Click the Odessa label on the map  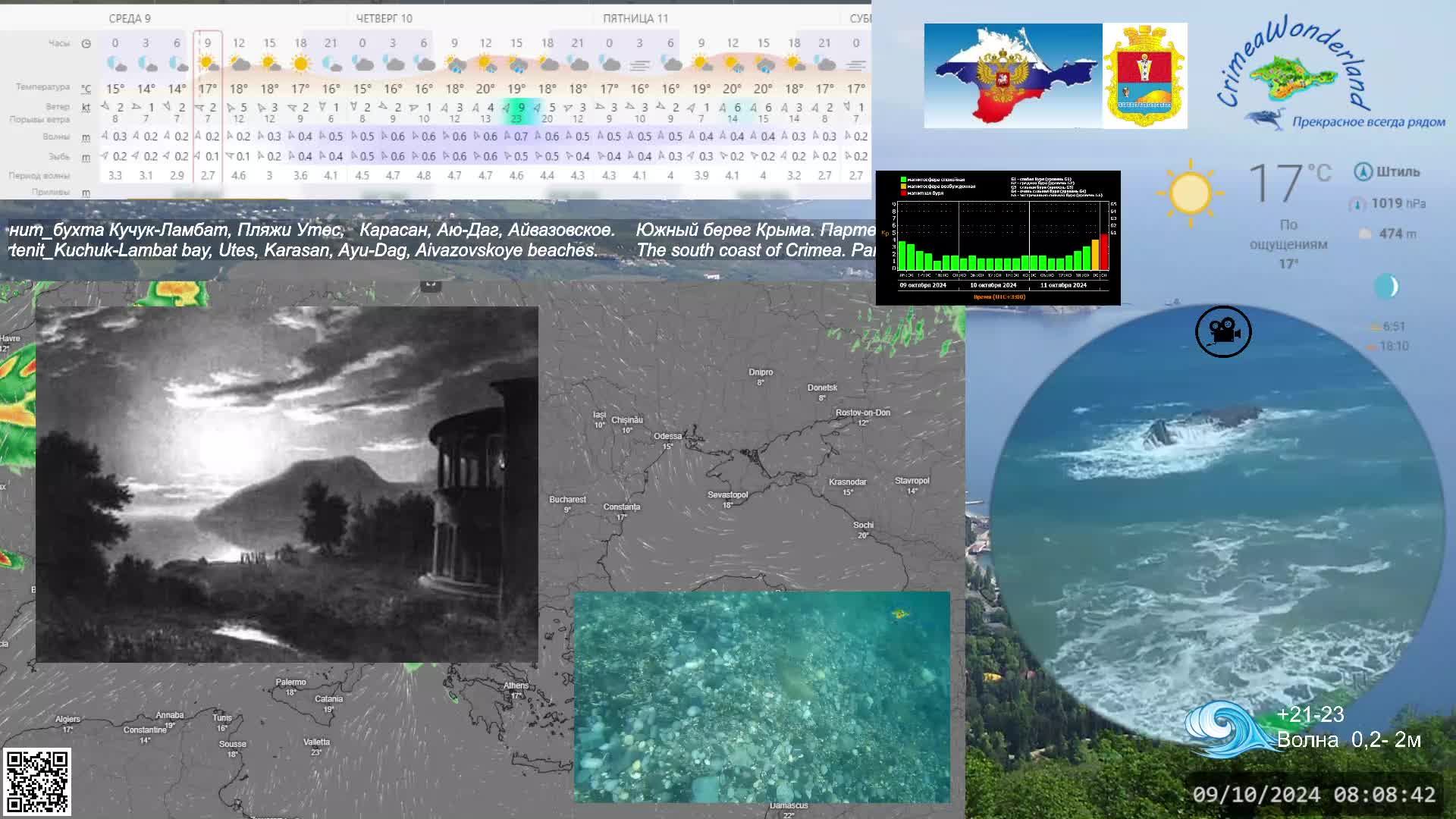[x=667, y=436]
